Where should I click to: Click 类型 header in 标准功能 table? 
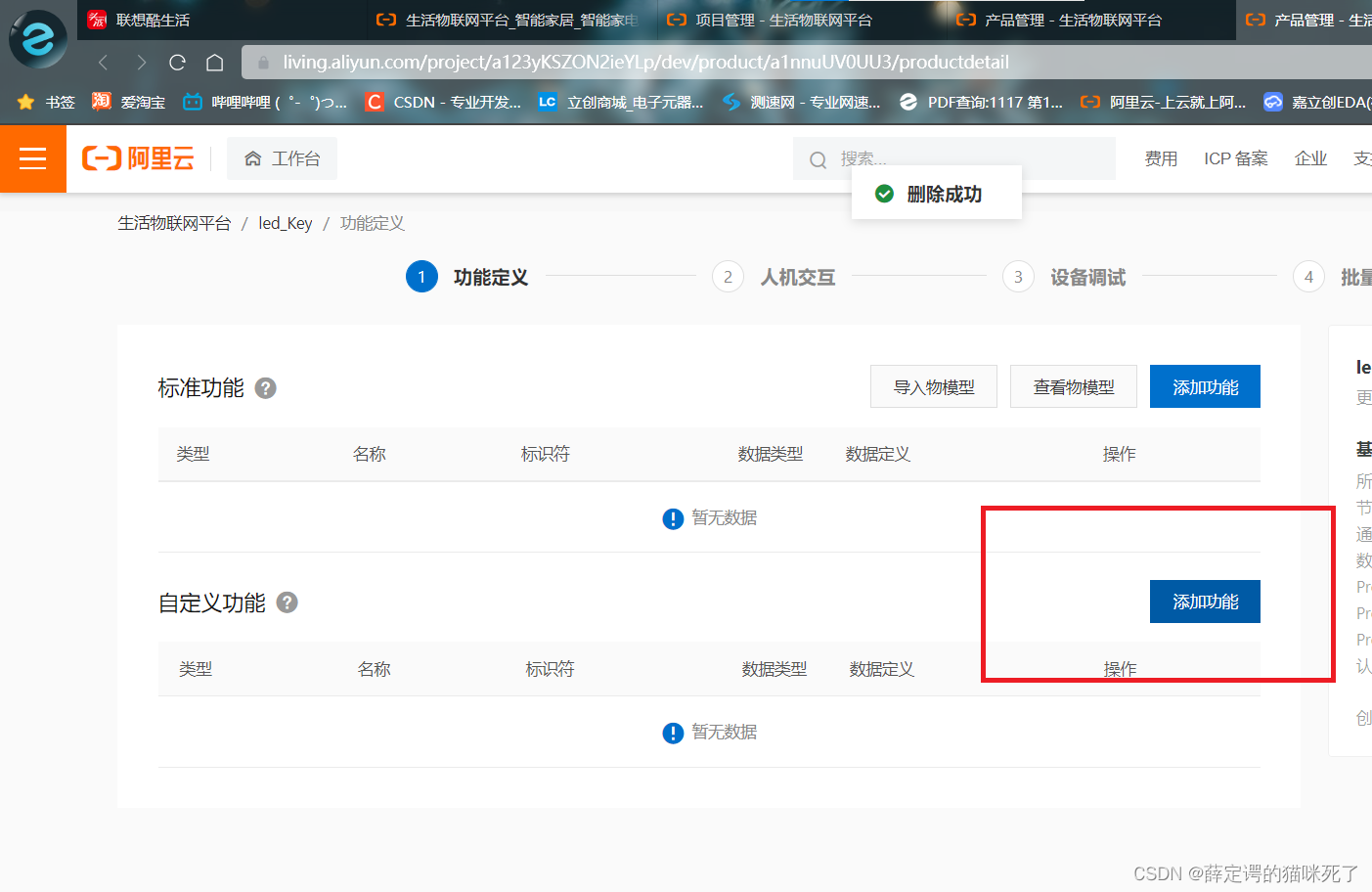193,454
